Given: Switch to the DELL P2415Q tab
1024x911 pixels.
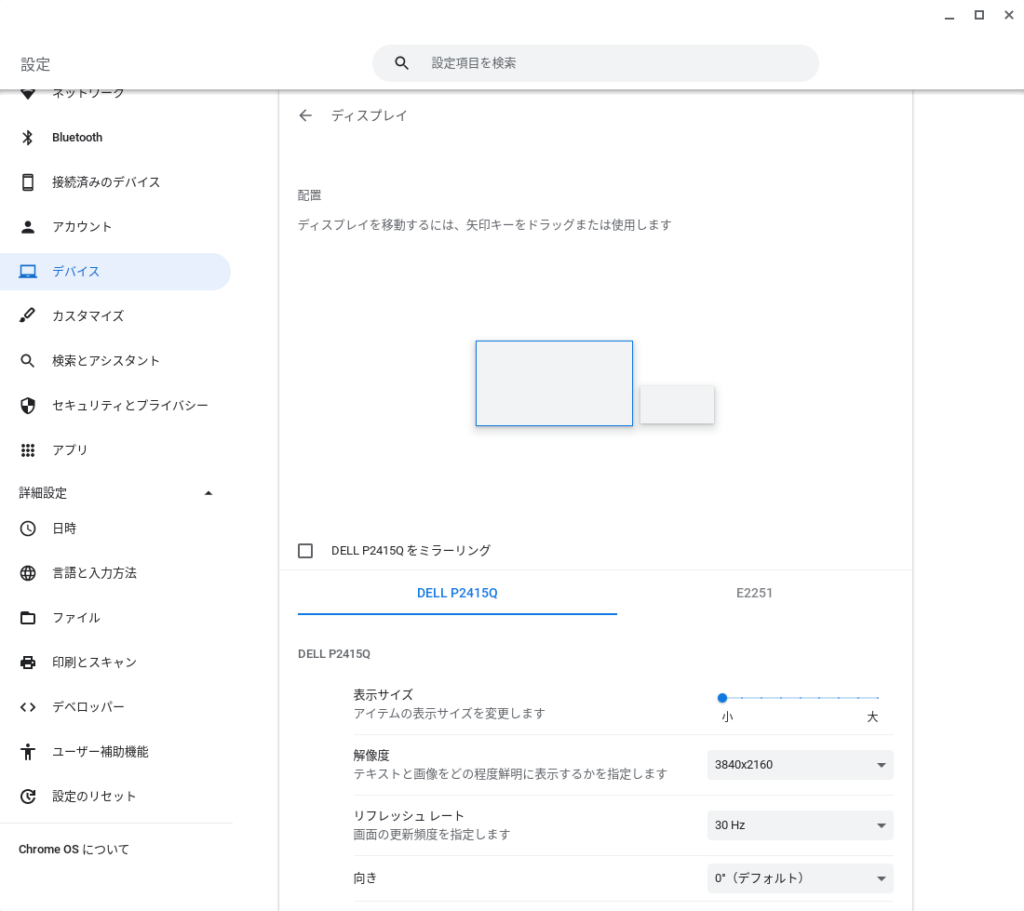Looking at the screenshot, I should click(x=457, y=593).
